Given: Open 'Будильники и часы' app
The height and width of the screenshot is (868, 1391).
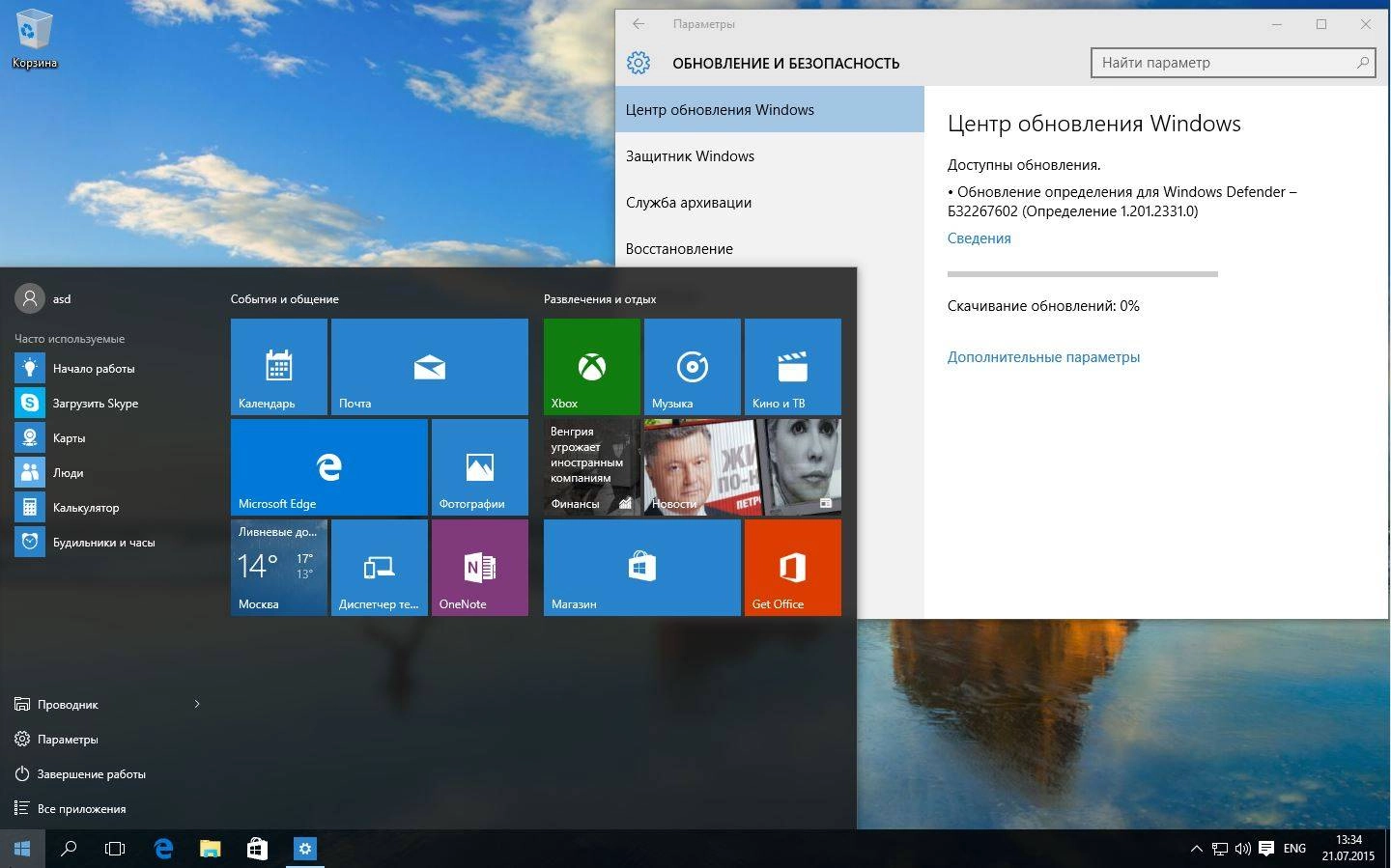Looking at the screenshot, I should click(x=109, y=543).
